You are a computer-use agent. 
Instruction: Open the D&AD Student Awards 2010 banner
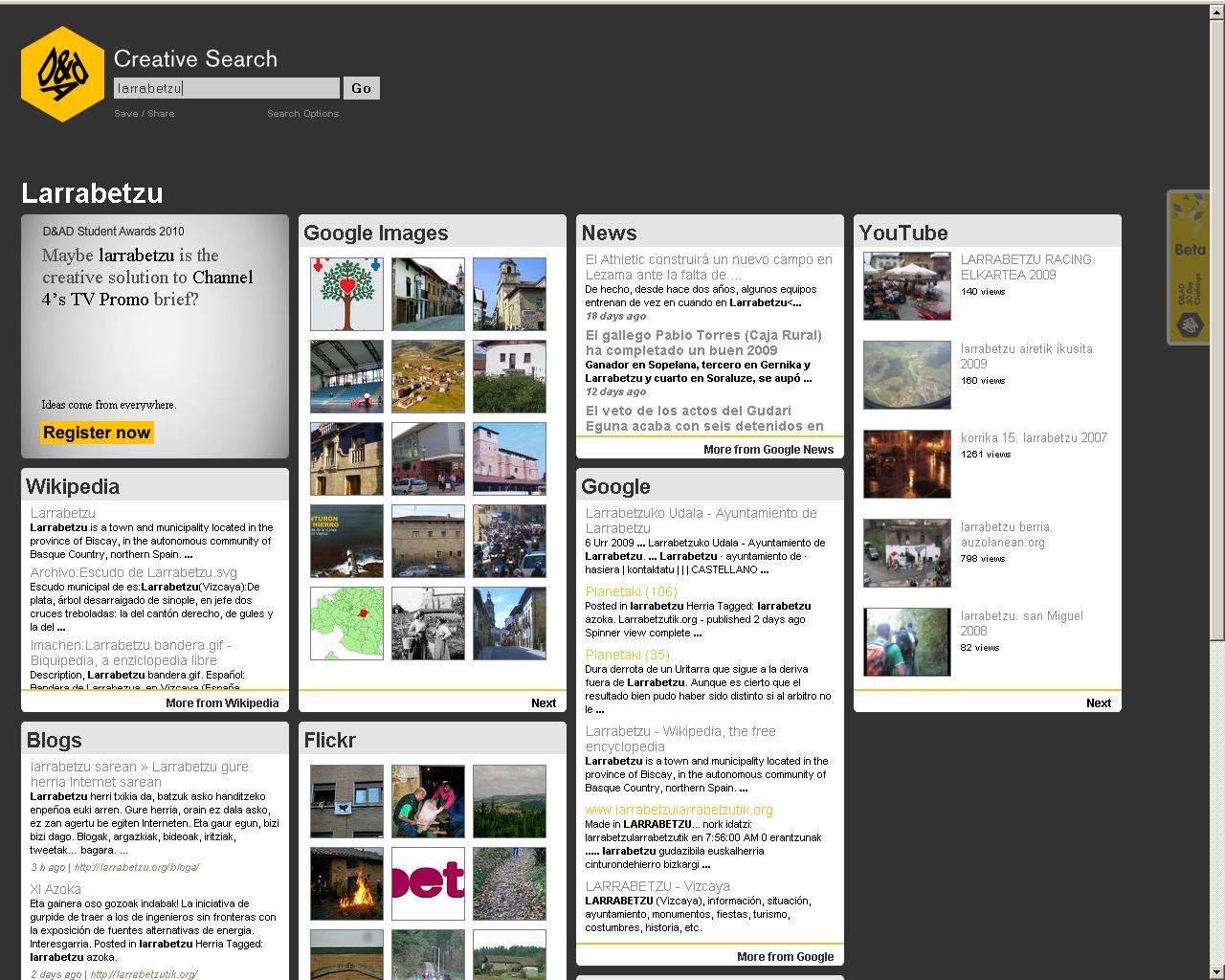click(x=155, y=336)
